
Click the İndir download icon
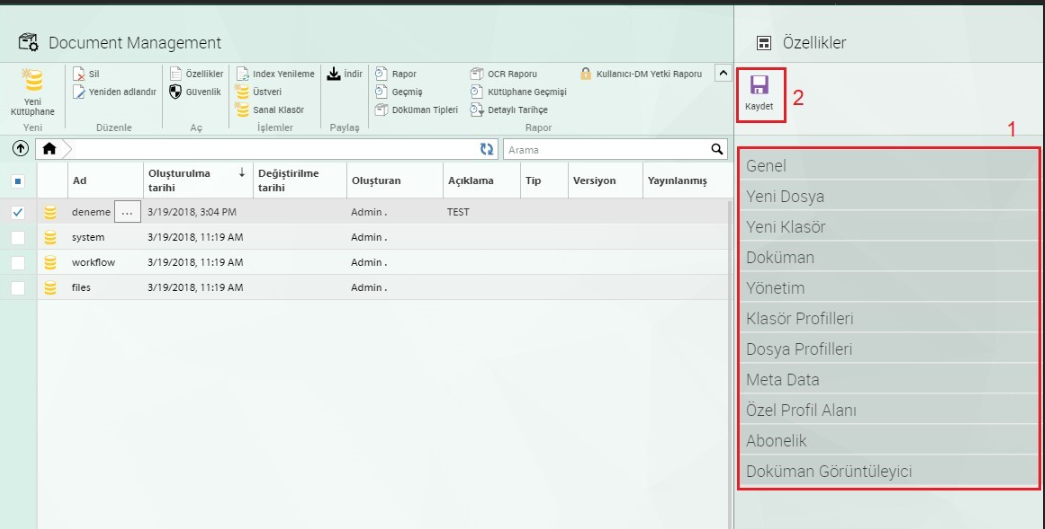point(334,74)
